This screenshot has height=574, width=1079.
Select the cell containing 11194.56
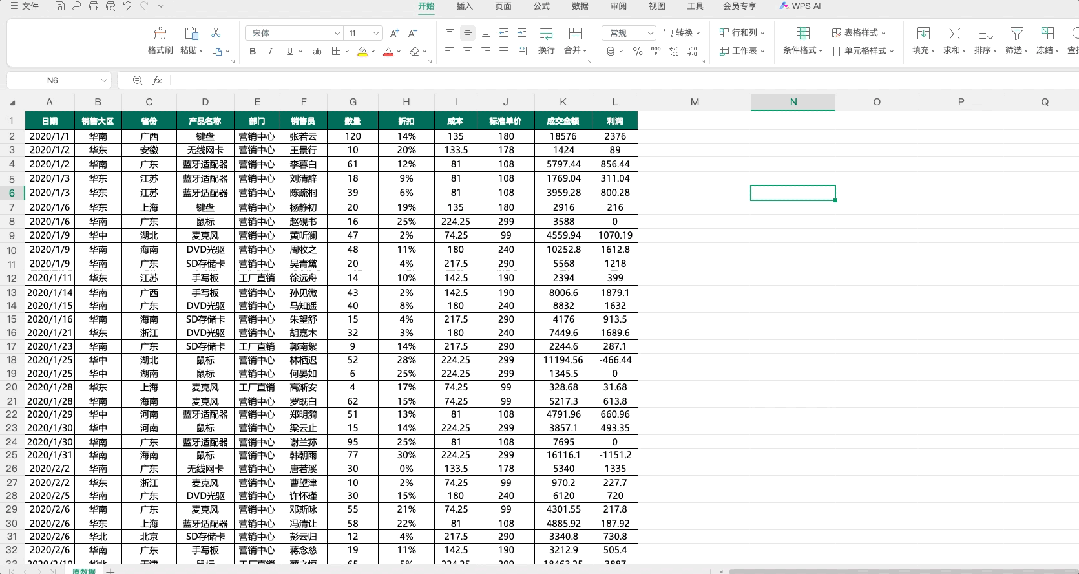click(x=562, y=360)
